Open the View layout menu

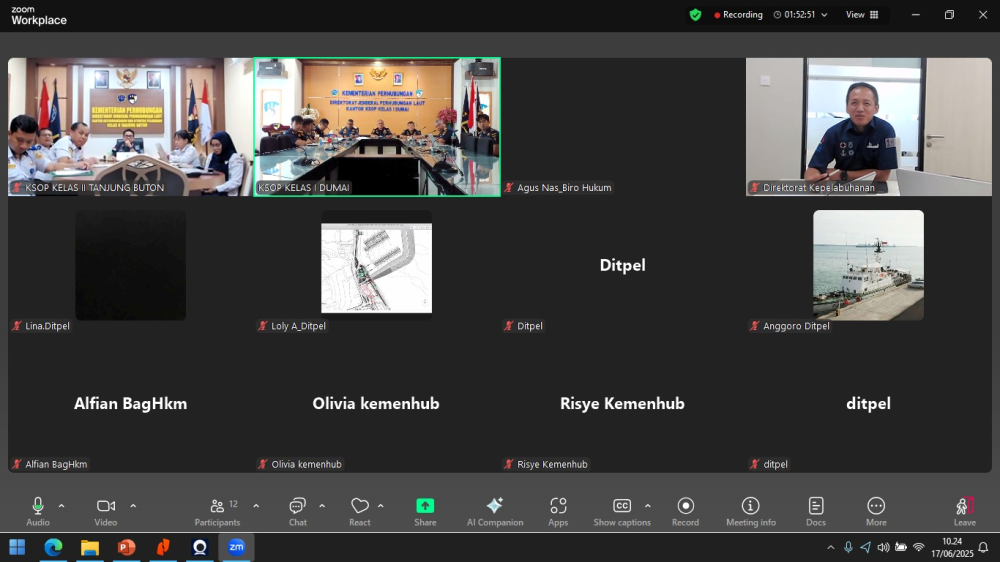coord(862,15)
